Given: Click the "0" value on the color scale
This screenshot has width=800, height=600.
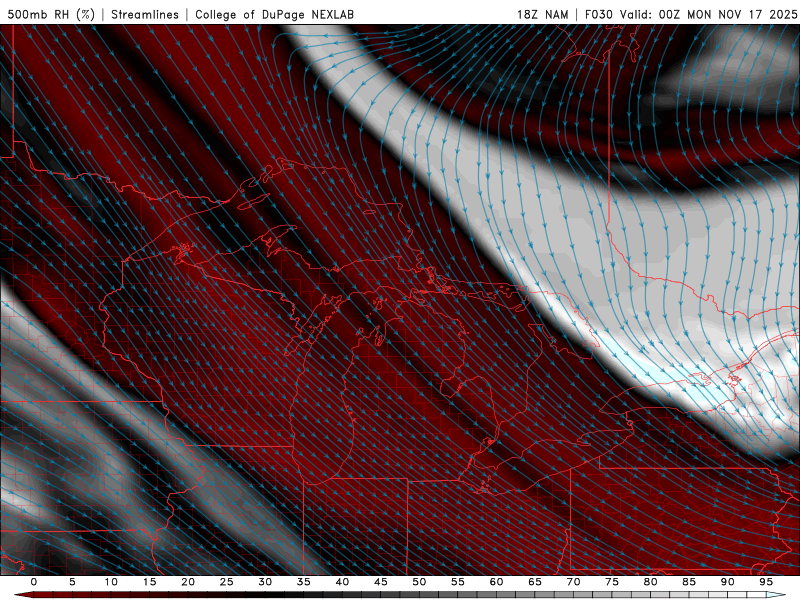Looking at the screenshot, I should click(x=34, y=582).
